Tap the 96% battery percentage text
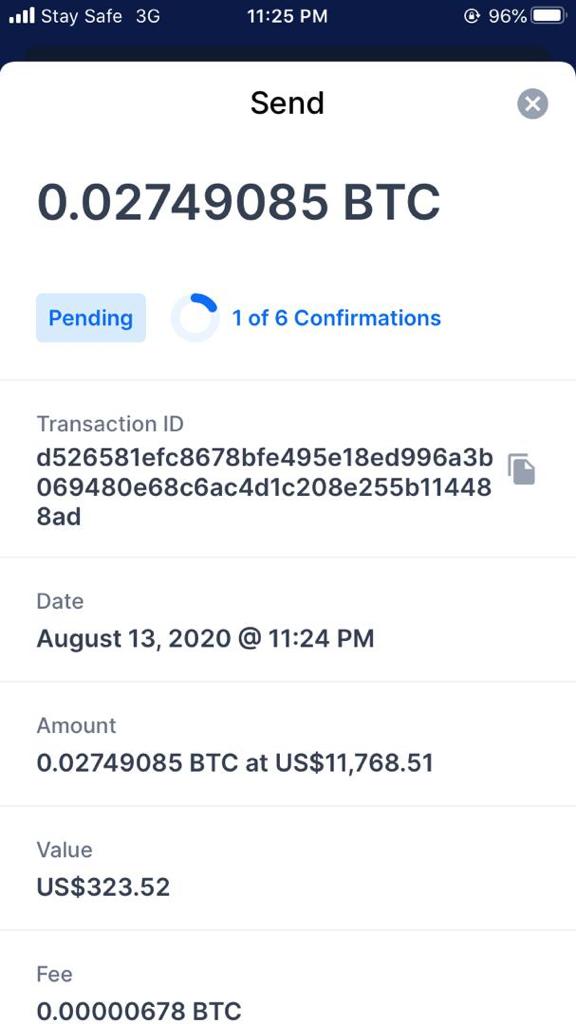Viewport: 576px width, 1024px height. [x=507, y=16]
